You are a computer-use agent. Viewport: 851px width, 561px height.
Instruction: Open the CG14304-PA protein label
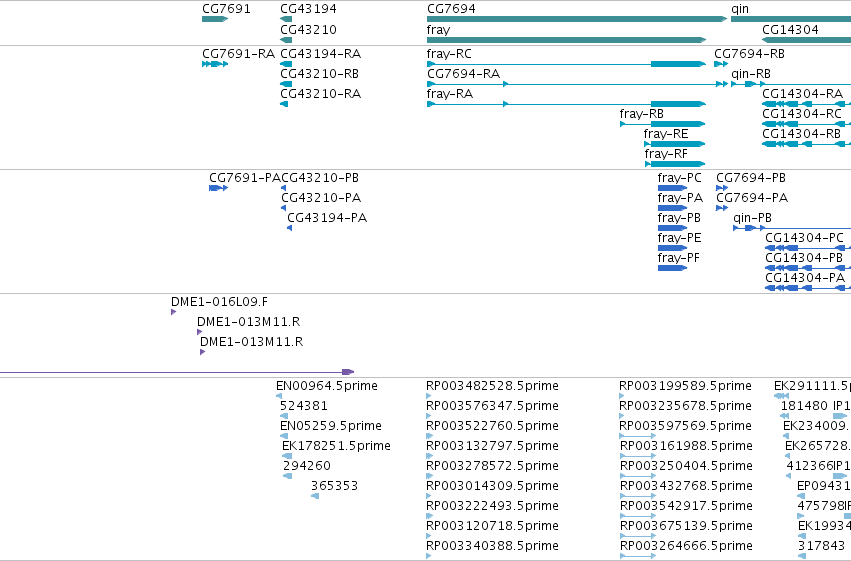tap(805, 278)
